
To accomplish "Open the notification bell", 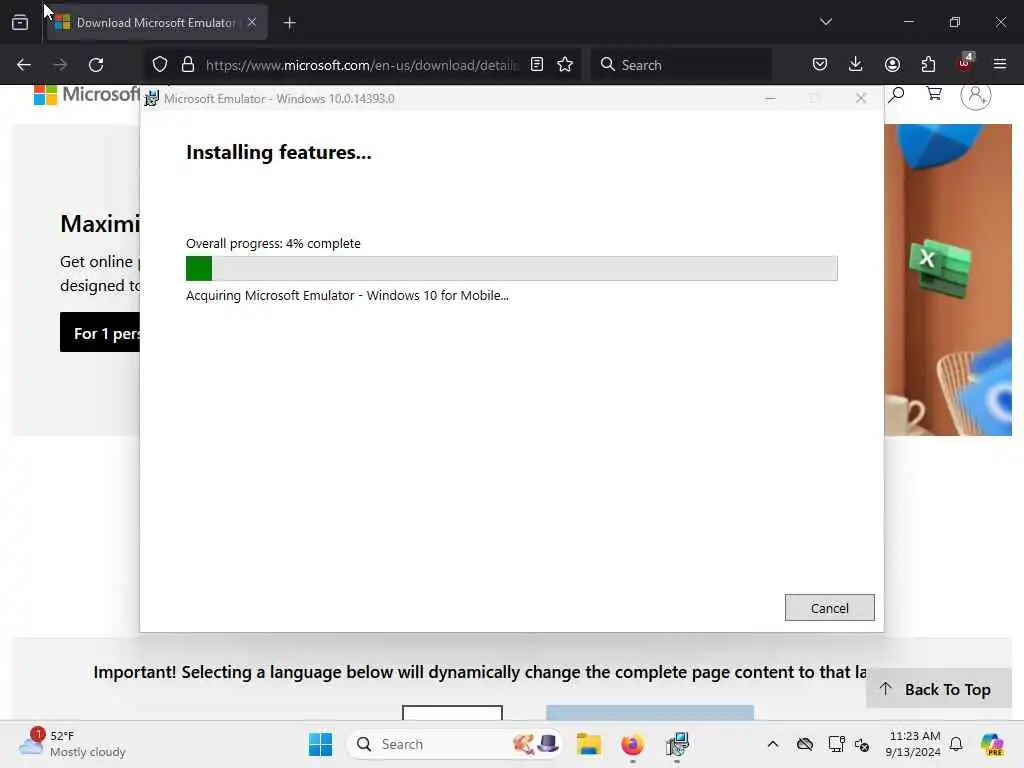I will coord(956,744).
